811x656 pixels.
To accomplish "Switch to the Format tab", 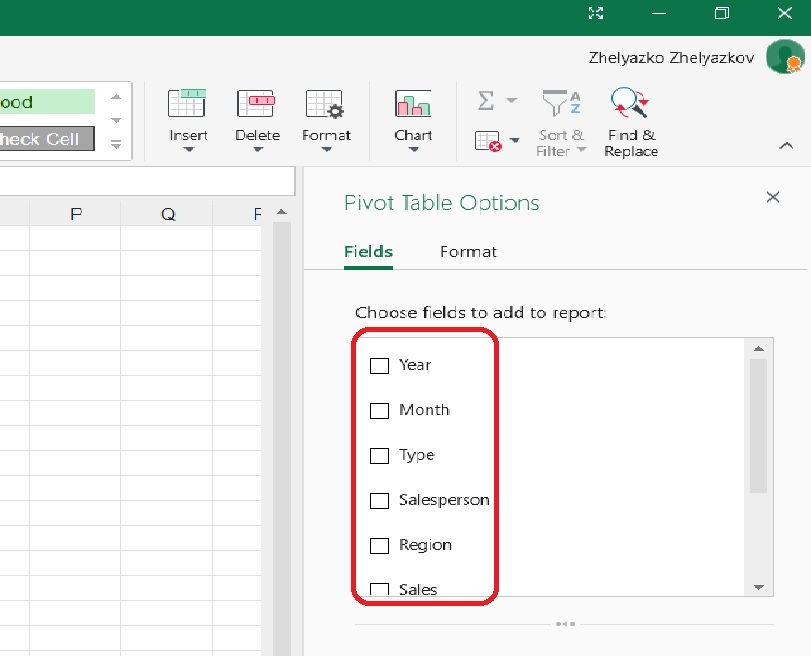I will tap(468, 251).
